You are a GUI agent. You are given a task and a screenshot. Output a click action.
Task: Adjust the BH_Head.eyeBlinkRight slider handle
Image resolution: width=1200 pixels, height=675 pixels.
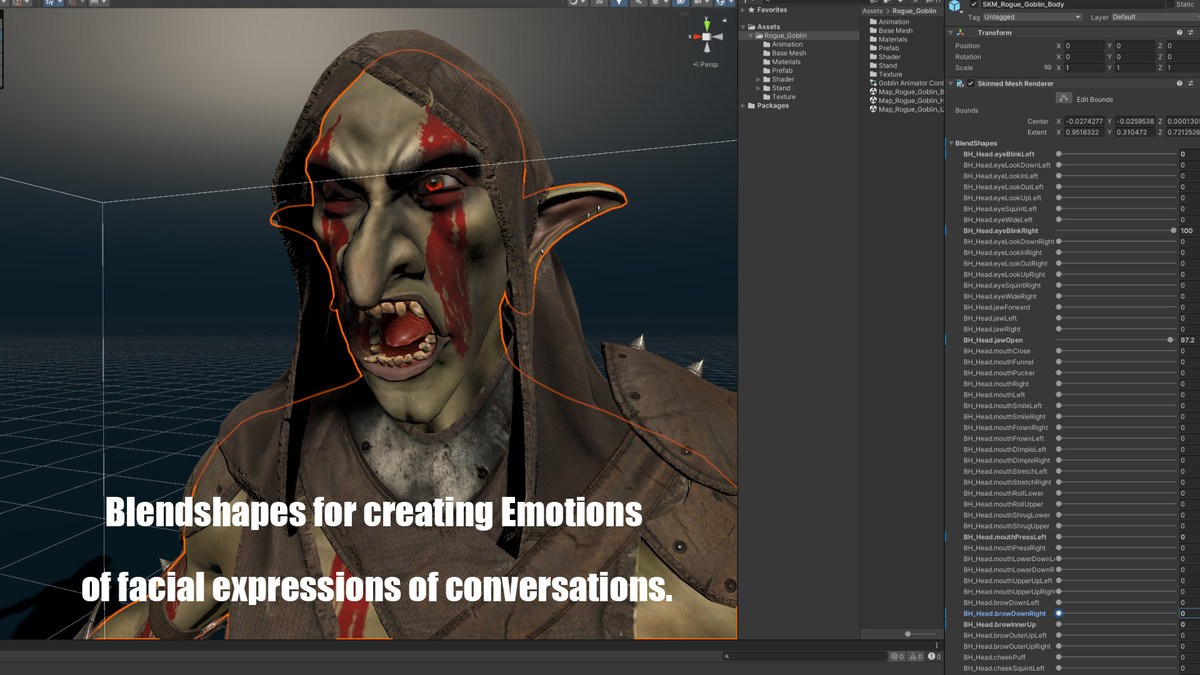(1174, 230)
